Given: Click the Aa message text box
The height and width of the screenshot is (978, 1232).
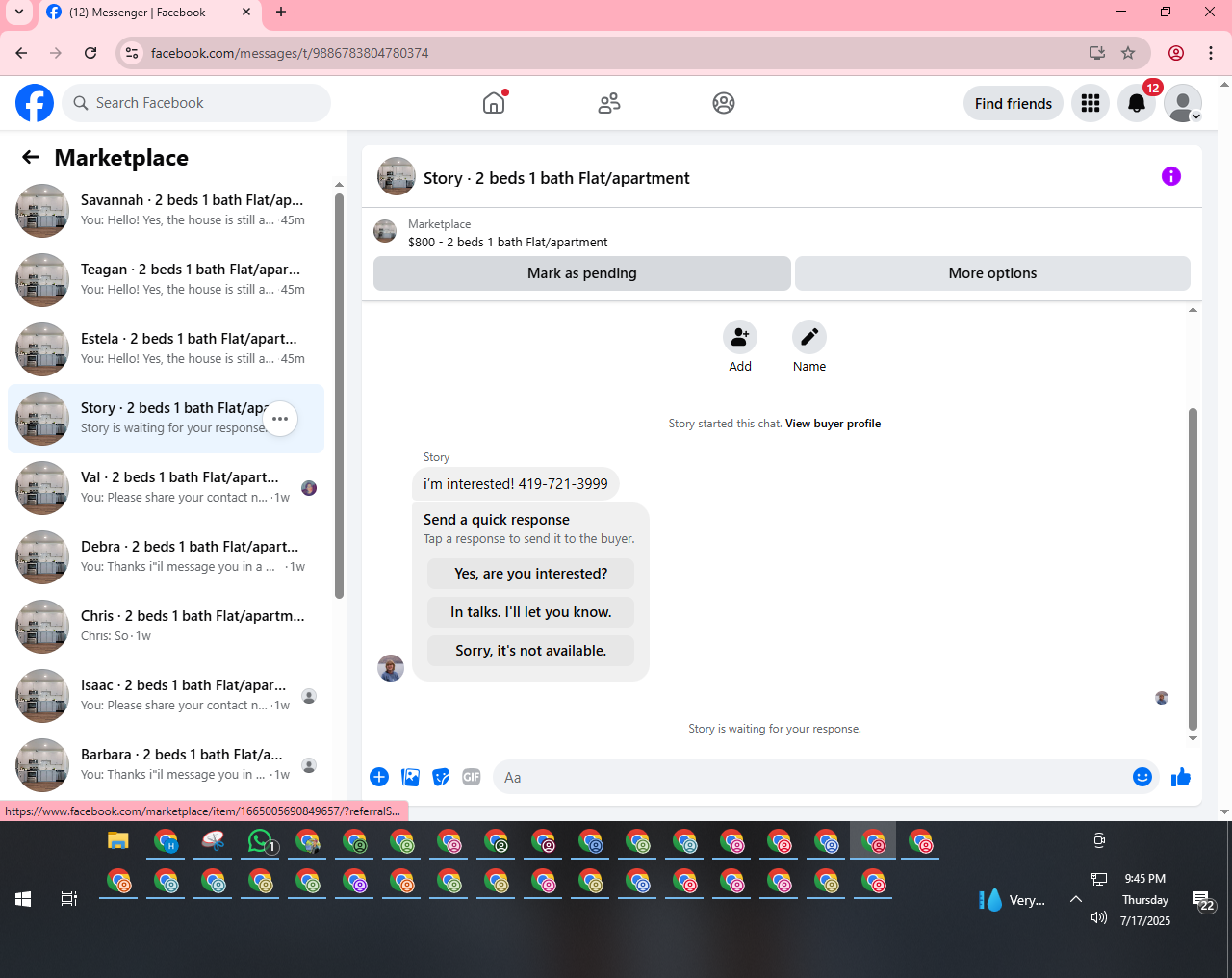Looking at the screenshot, I should [813, 777].
